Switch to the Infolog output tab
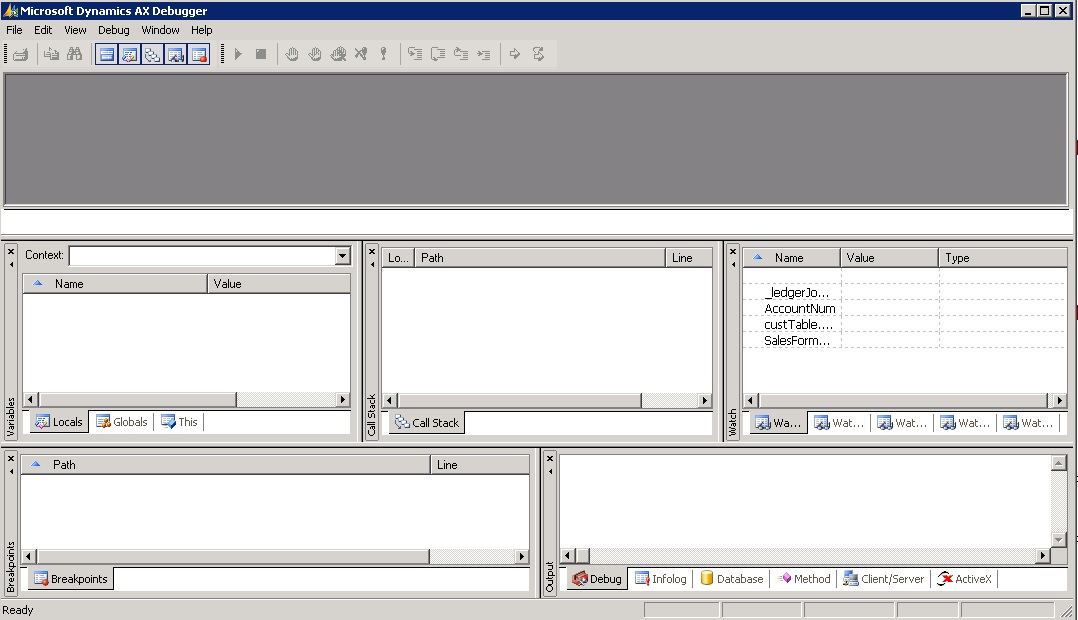1078x620 pixels. pos(661,579)
